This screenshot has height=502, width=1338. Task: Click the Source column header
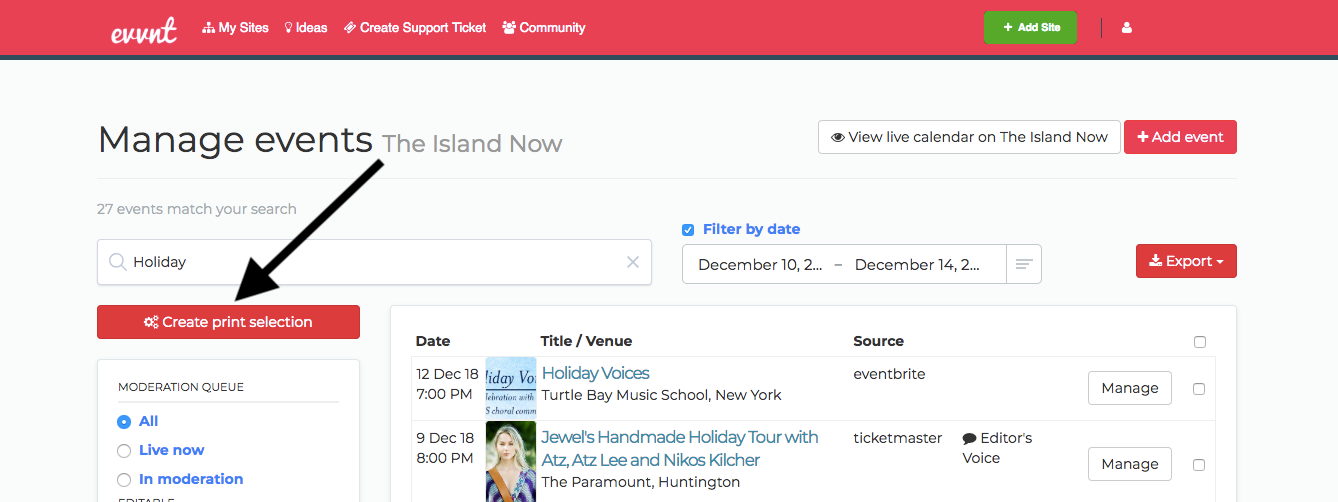coord(879,341)
